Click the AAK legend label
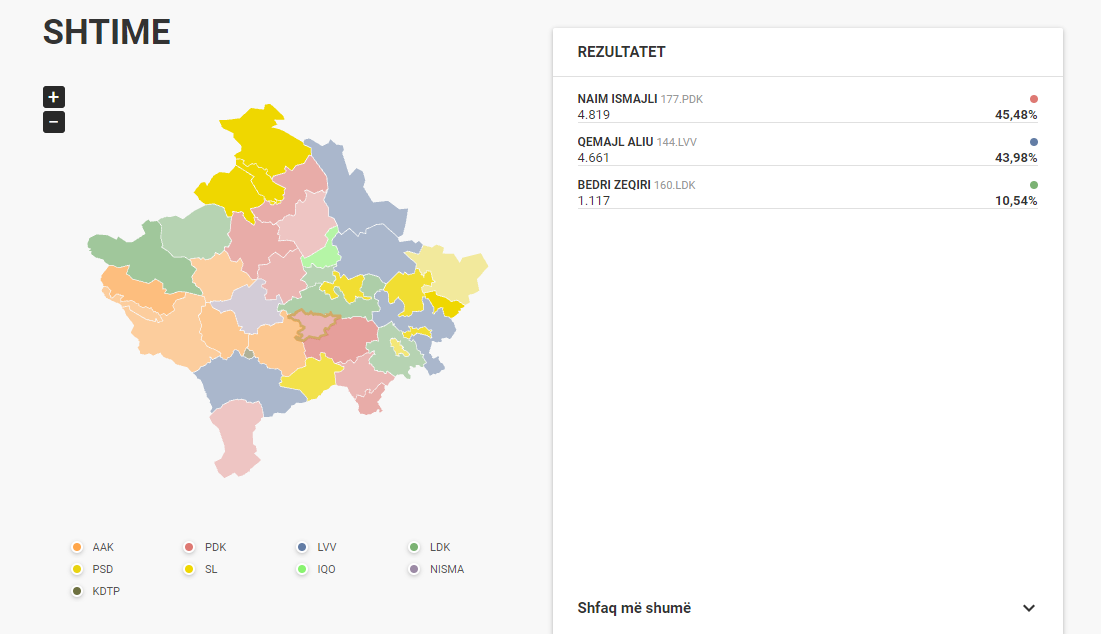The height and width of the screenshot is (634, 1101). (x=103, y=547)
